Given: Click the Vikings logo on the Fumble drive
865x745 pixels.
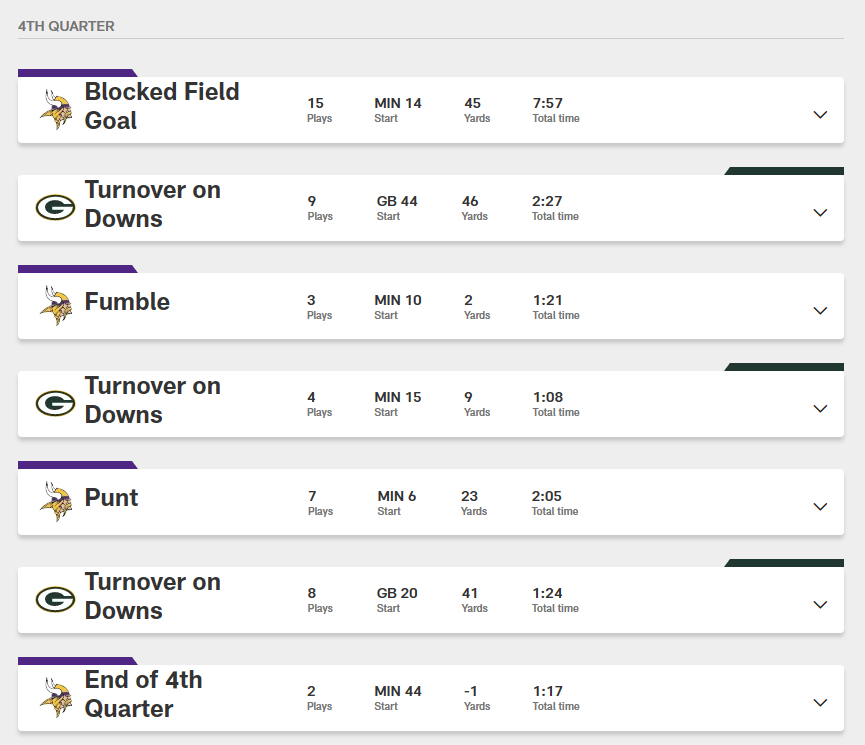Looking at the screenshot, I should click(56, 306).
